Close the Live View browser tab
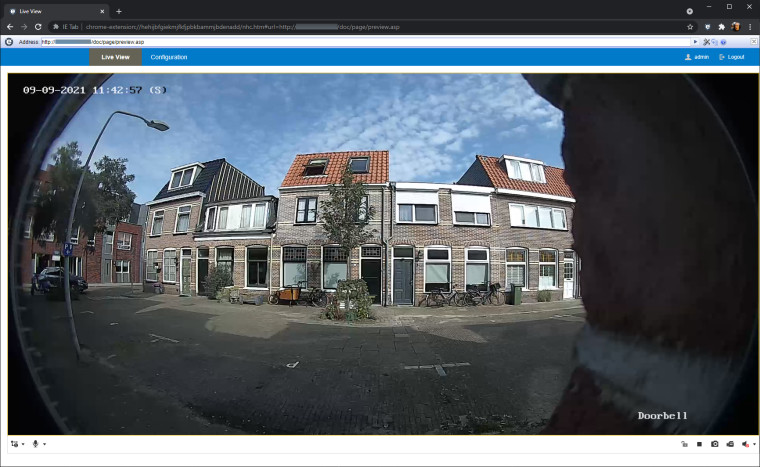Screen dimensions: 760x467 (102, 11)
